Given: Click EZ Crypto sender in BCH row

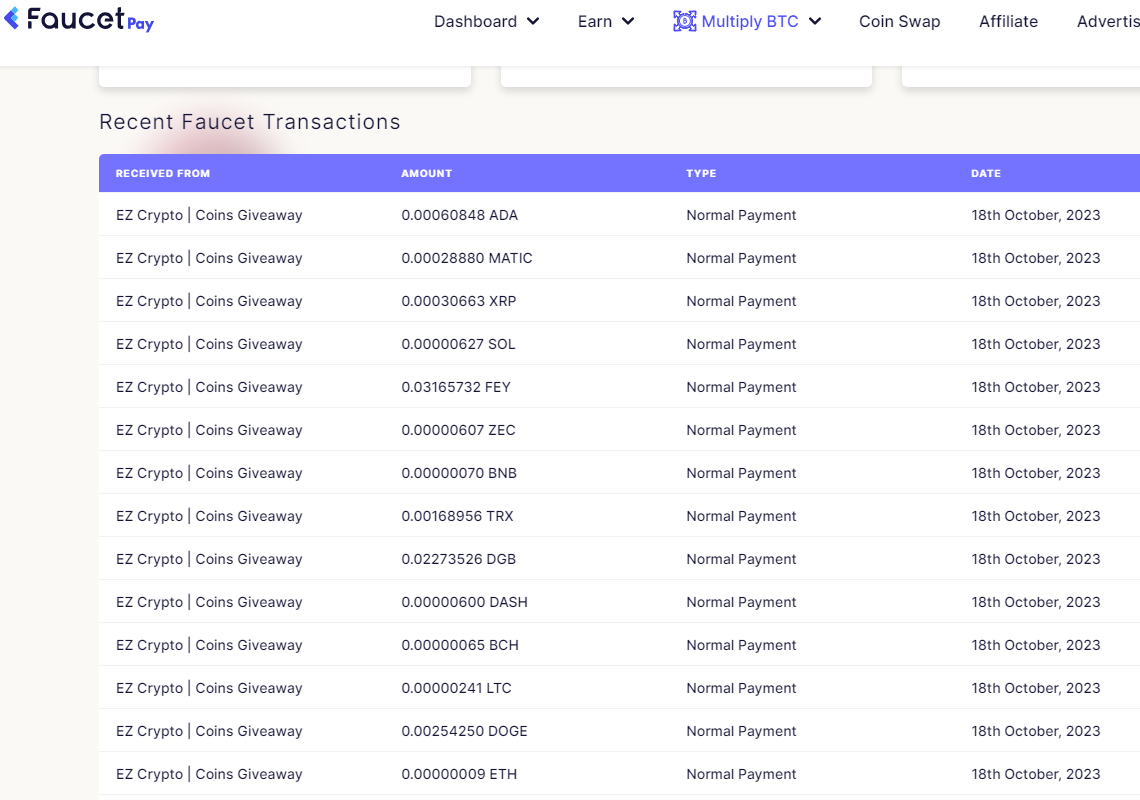Looking at the screenshot, I should click(209, 644).
